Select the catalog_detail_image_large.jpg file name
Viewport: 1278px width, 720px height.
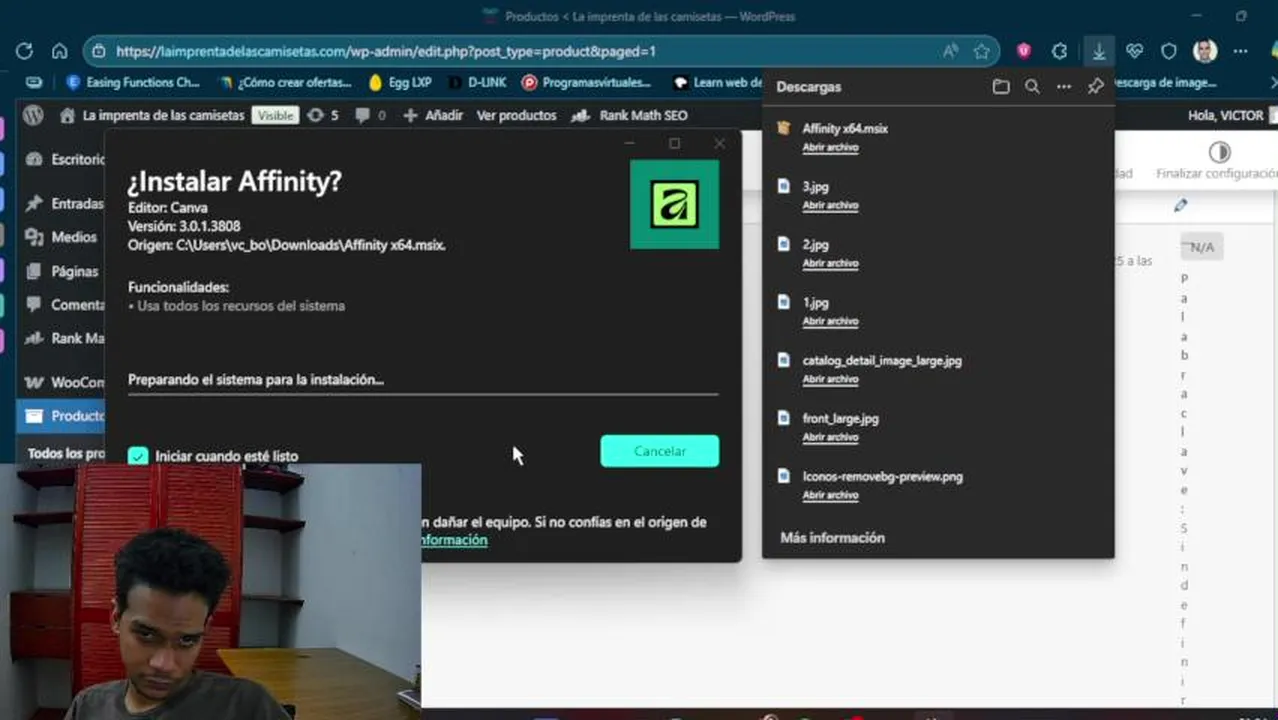pyautogui.click(x=882, y=360)
